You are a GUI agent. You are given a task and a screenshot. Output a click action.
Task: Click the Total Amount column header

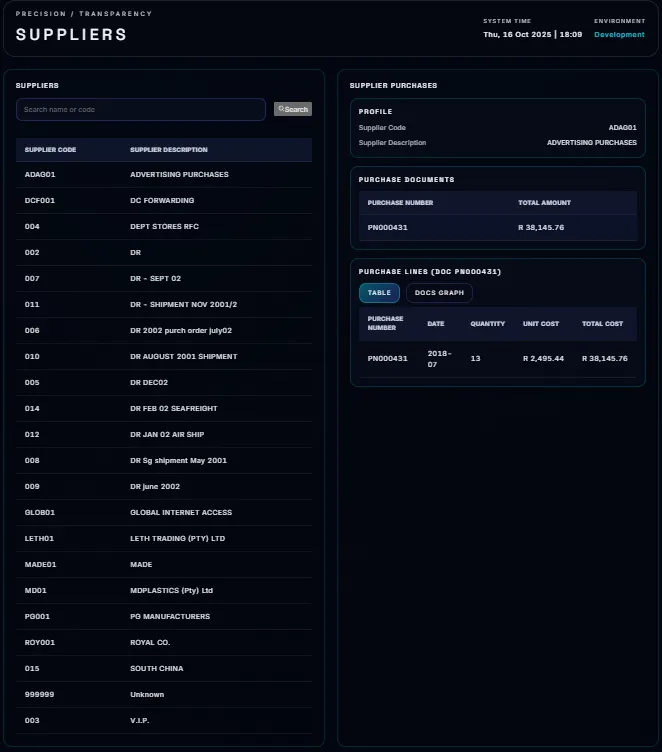[x=544, y=203]
